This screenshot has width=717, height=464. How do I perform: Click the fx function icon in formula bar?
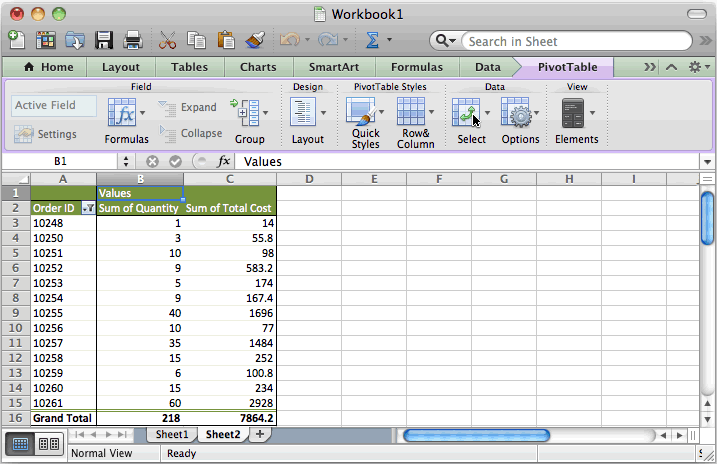(223, 161)
